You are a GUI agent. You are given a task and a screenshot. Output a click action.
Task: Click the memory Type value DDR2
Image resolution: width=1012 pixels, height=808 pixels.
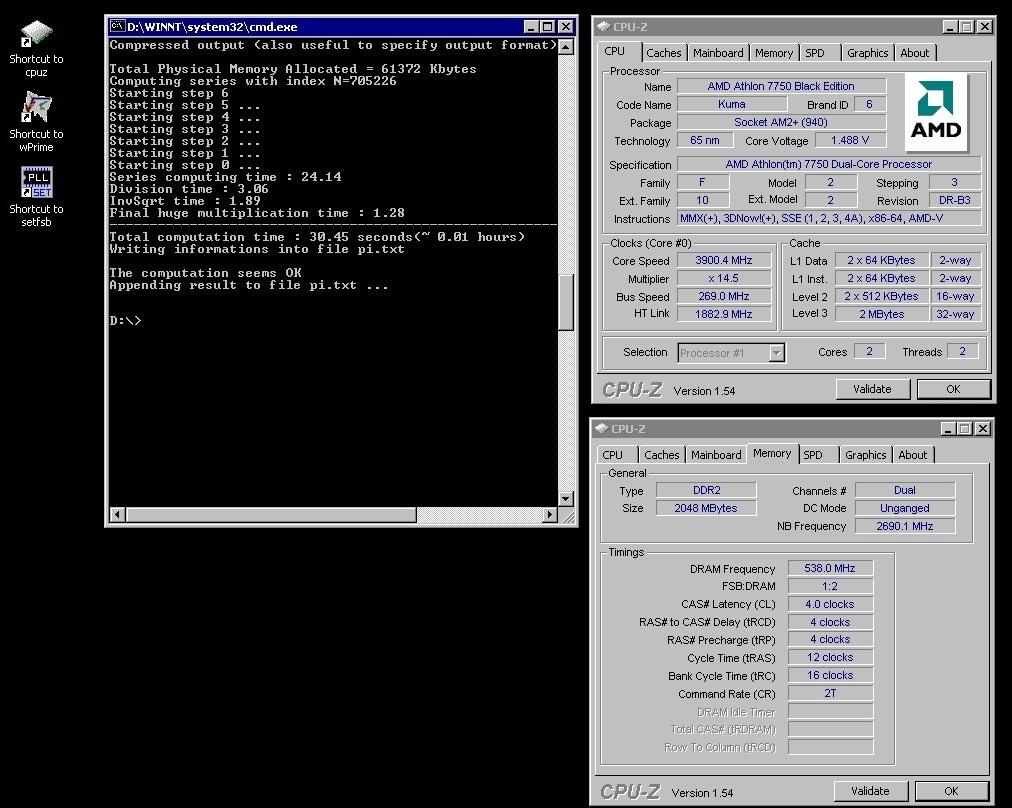click(706, 490)
